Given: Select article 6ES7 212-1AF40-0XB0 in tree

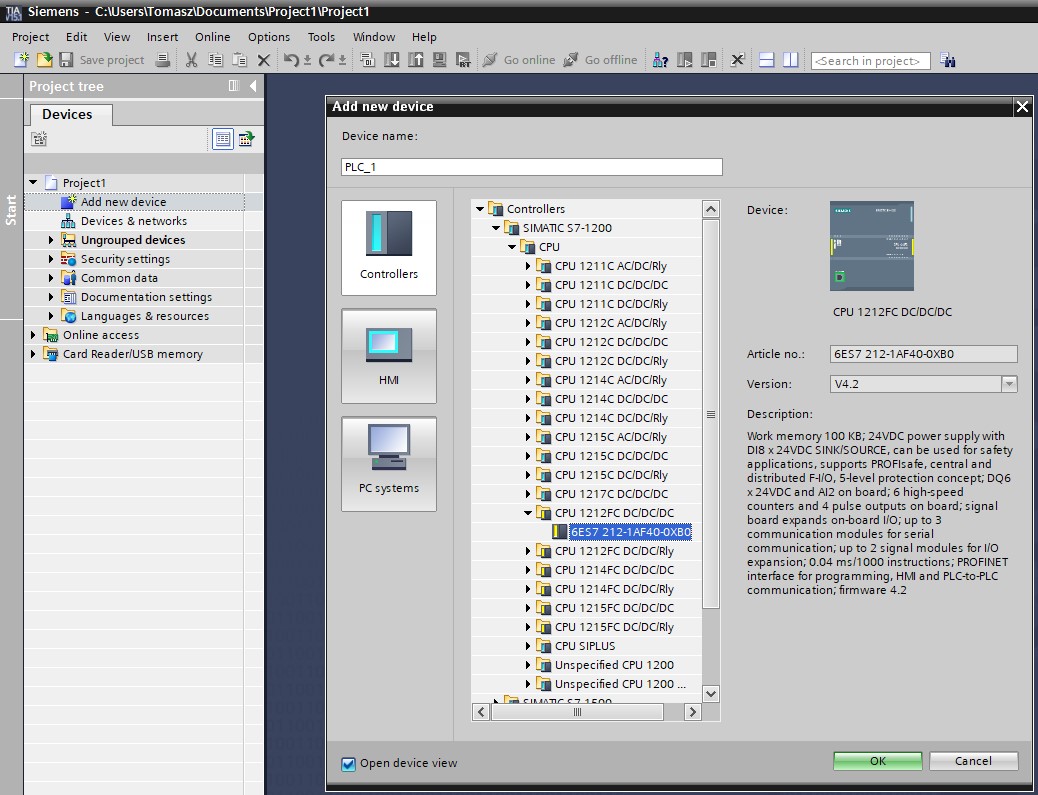Looking at the screenshot, I should 631,532.
